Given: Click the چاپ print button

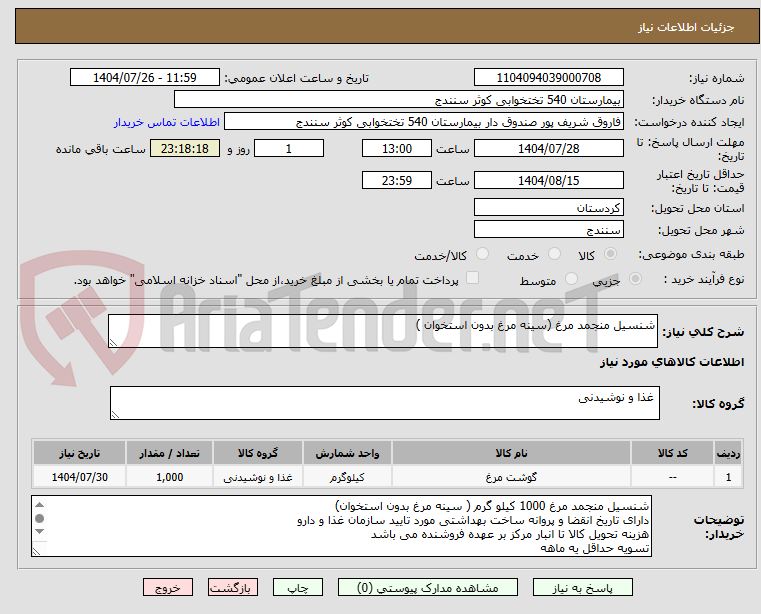Looking at the screenshot, I should 298,587.
